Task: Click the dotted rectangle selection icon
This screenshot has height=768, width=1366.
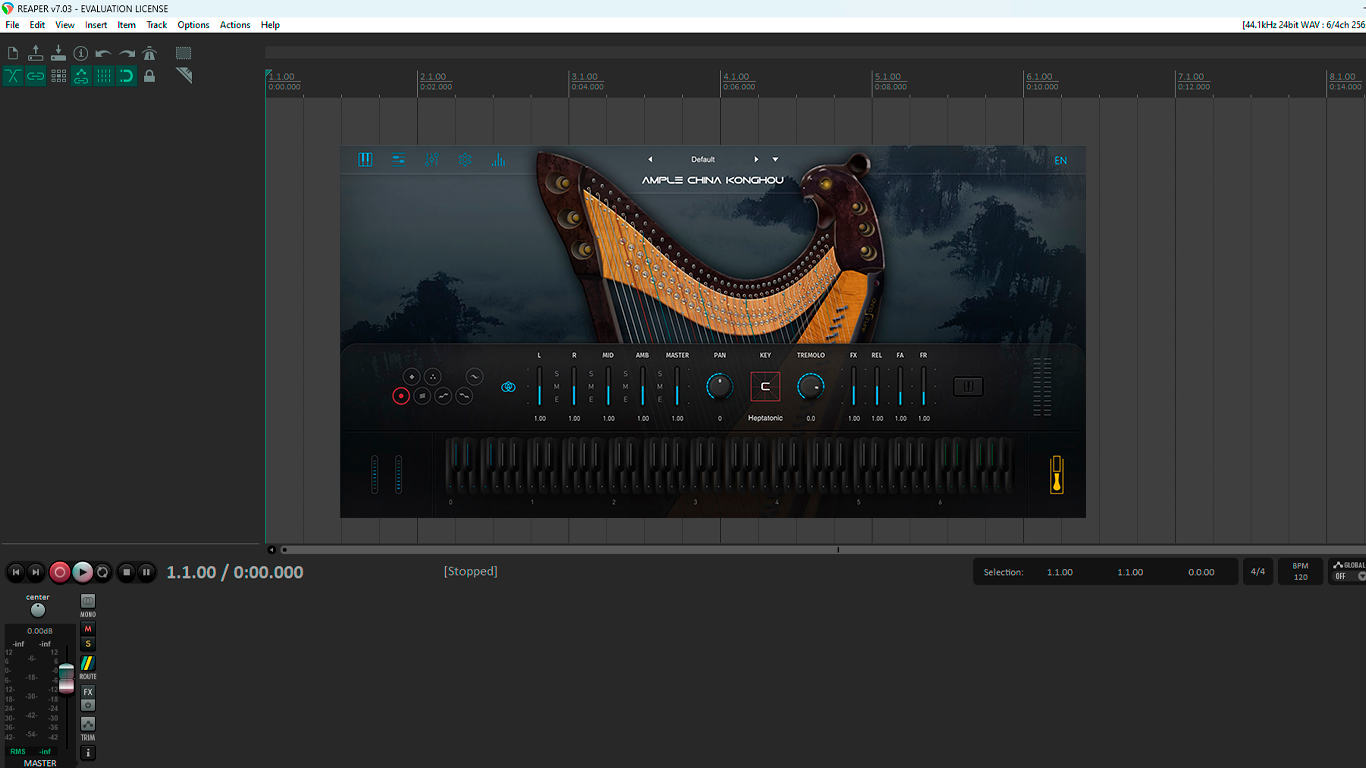Action: [x=184, y=53]
